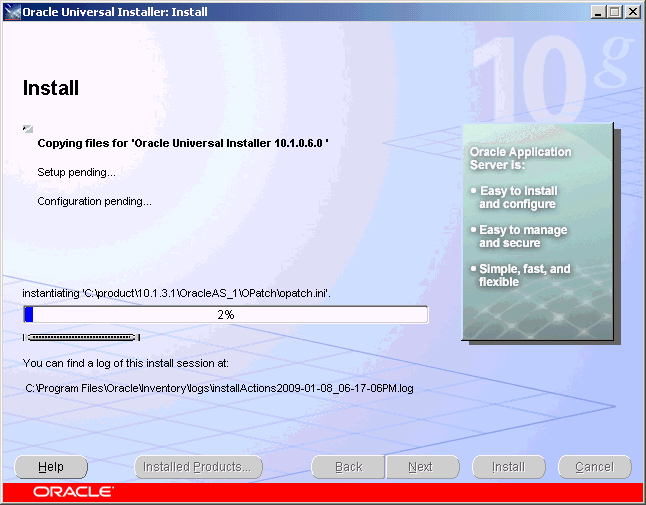The width and height of the screenshot is (646, 505).
Task: Select the installActions log file path
Action: point(219,388)
